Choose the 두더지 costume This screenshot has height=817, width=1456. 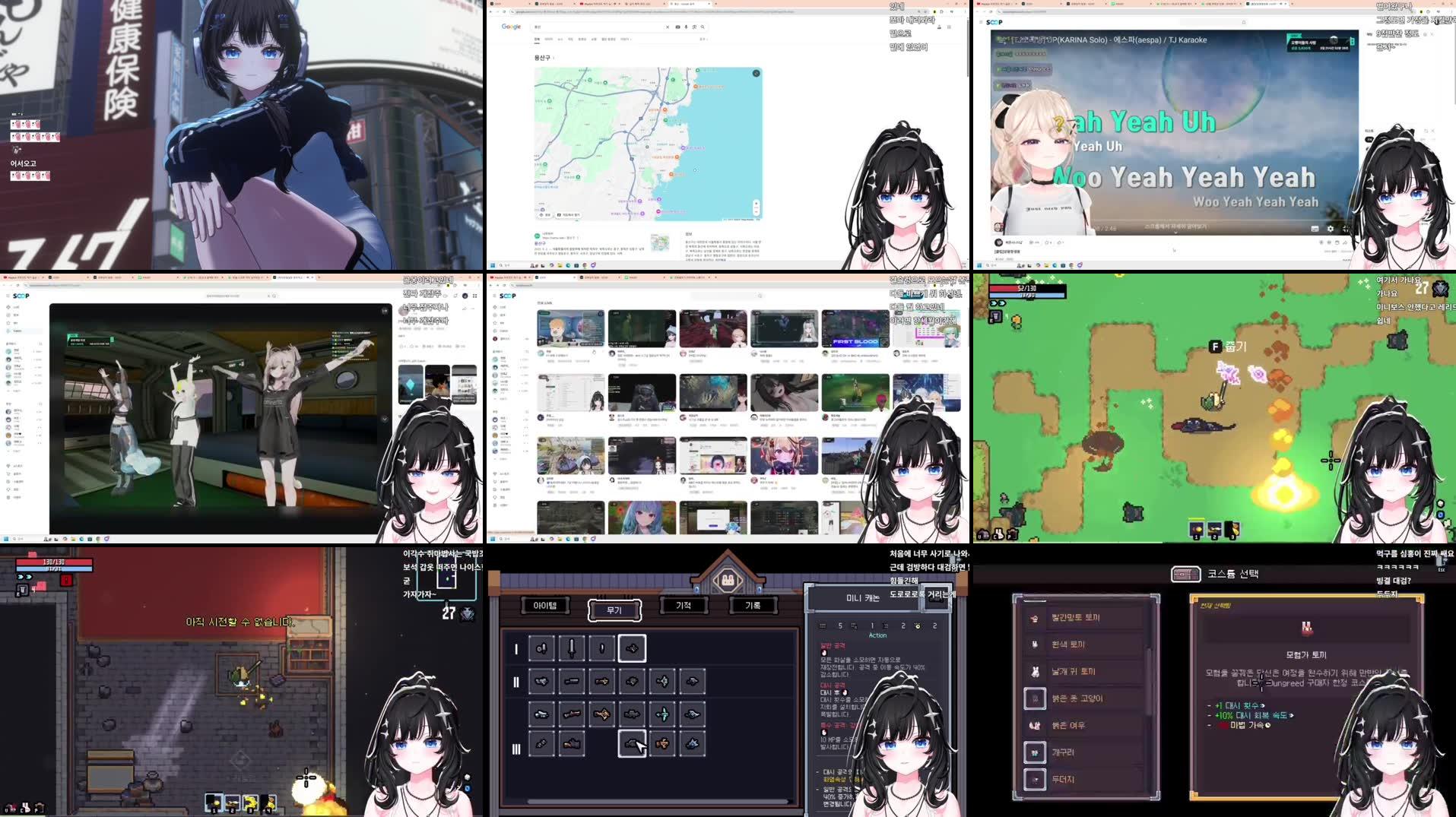tap(1084, 780)
